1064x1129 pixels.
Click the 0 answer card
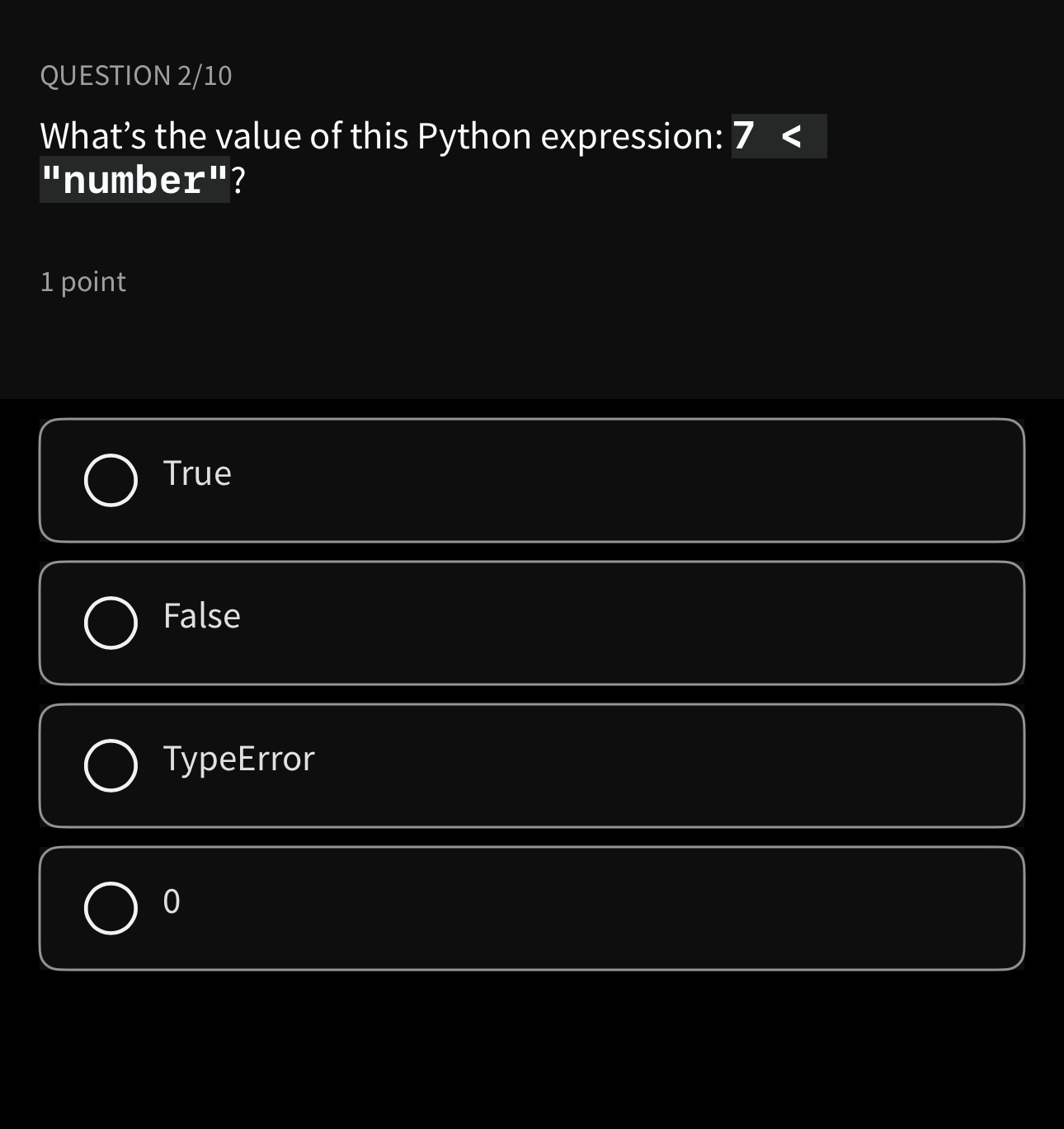pos(532,907)
